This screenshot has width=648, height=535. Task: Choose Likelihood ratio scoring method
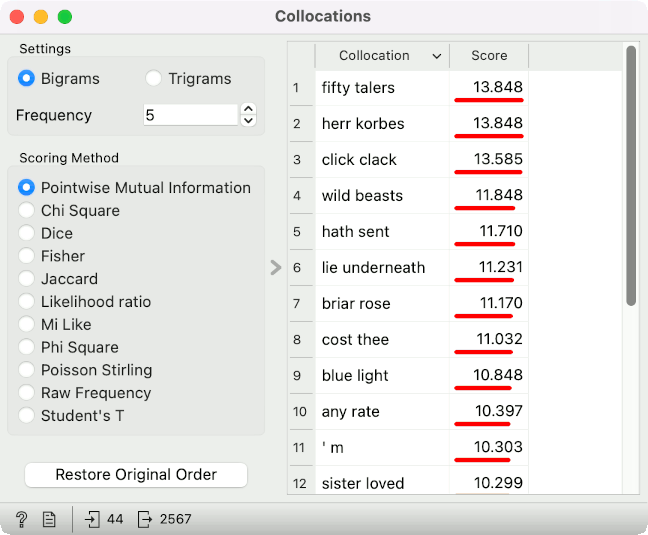coord(26,302)
